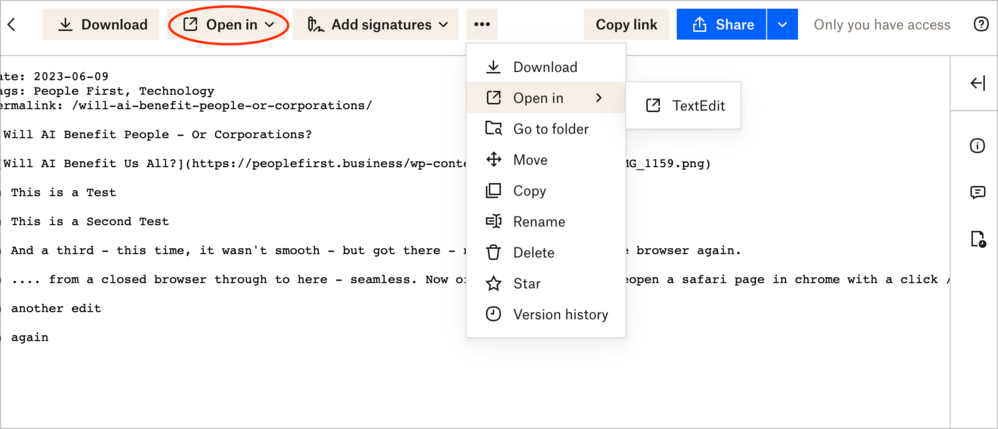This screenshot has width=998, height=429.
Task: Open the share options arrow dropdown
Action: [x=782, y=25]
